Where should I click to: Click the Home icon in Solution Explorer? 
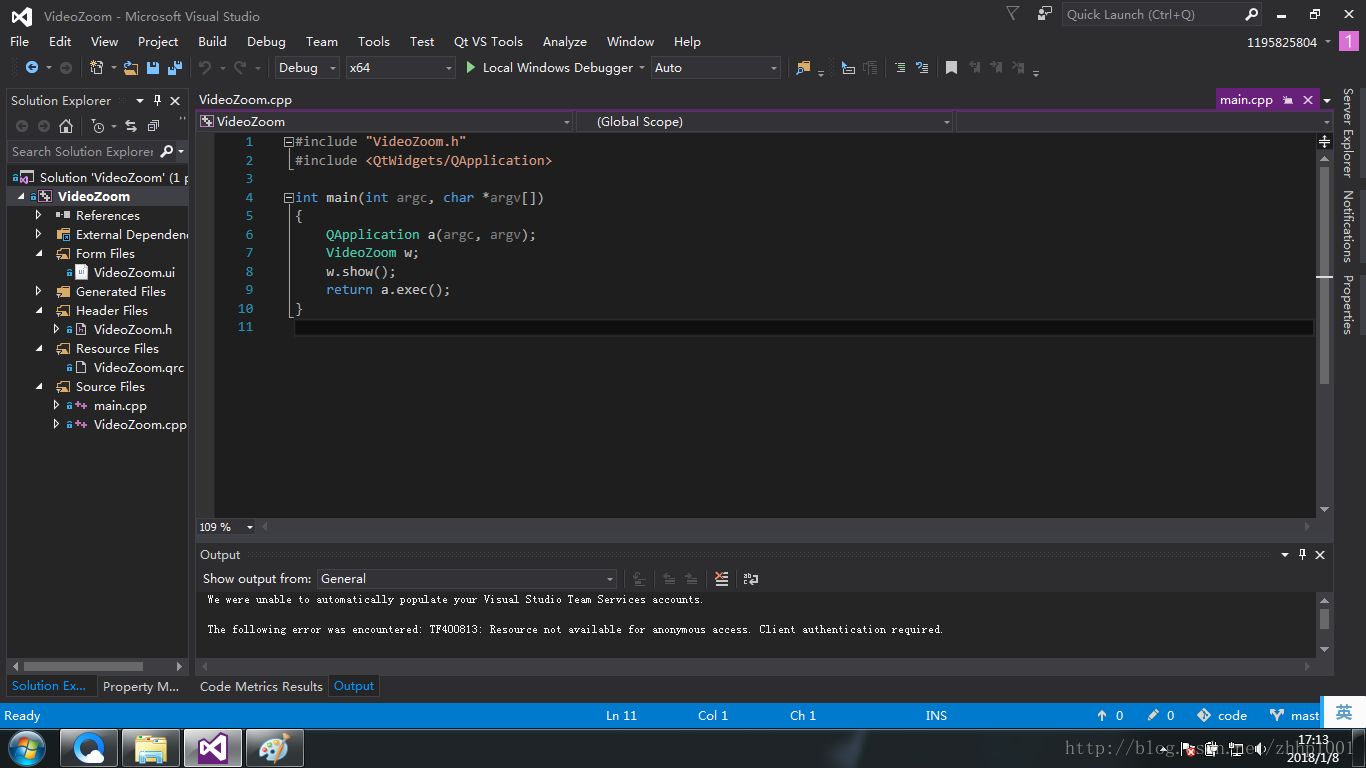[x=66, y=126]
